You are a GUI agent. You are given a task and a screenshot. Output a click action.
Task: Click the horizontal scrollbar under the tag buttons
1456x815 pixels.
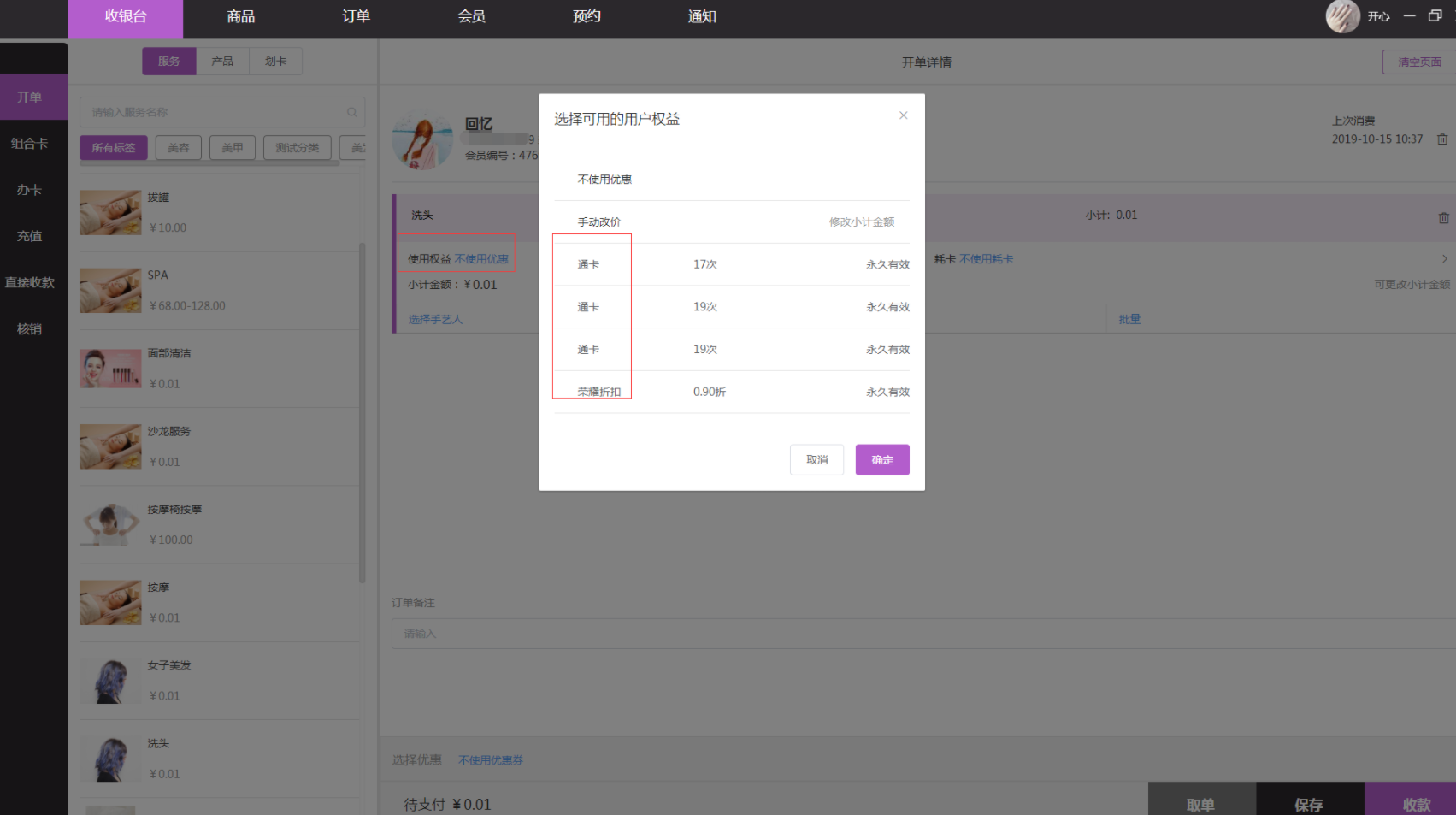209,162
